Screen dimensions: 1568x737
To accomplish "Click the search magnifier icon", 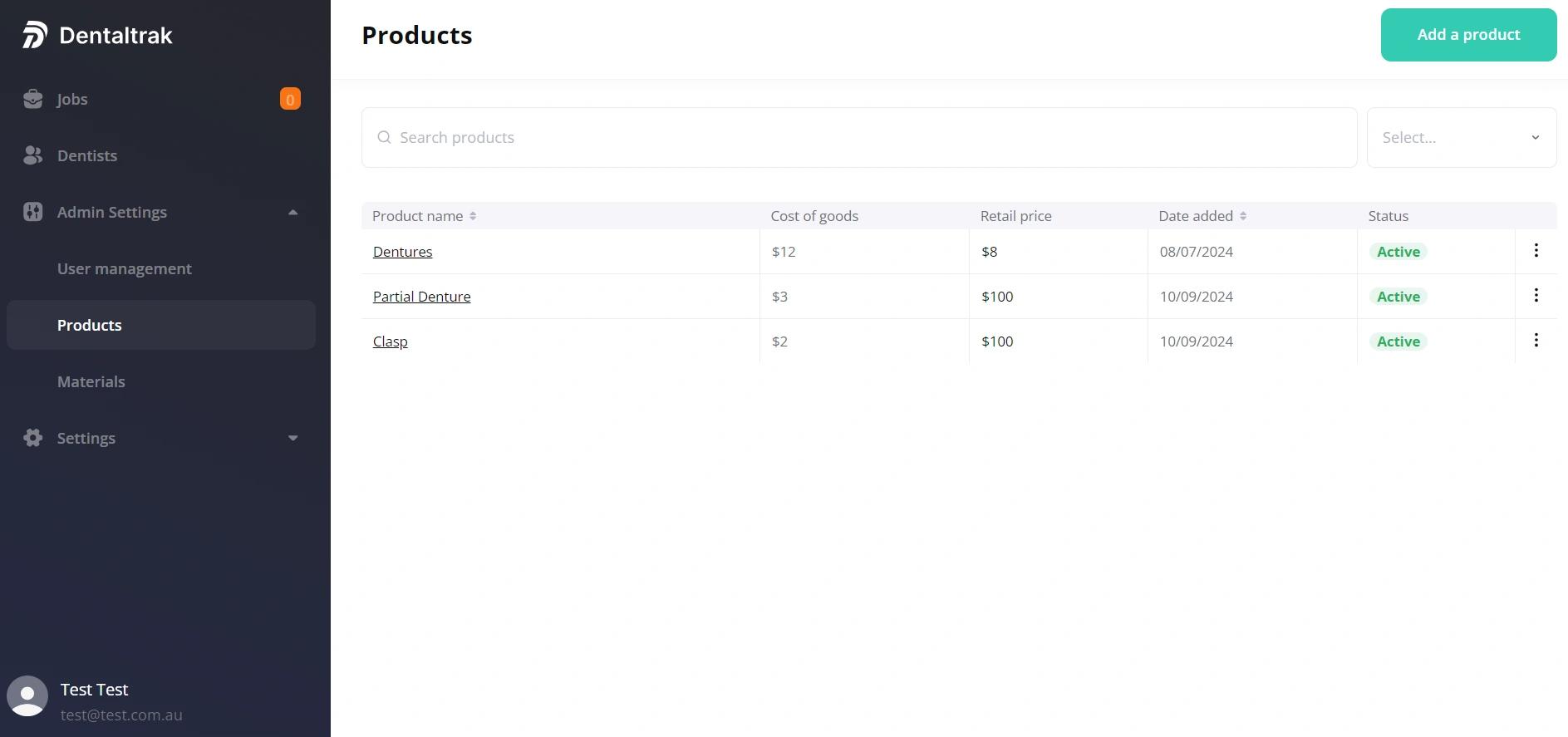I will 384,137.
